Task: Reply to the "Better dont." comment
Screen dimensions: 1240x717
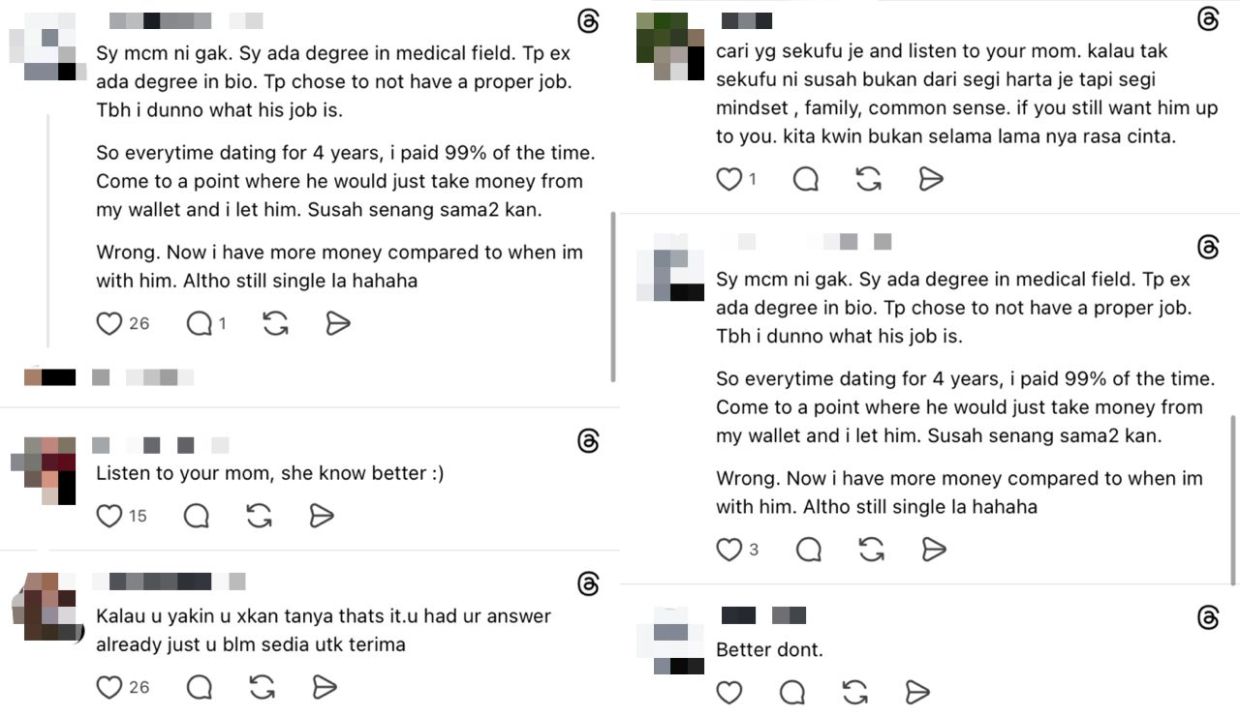Action: pyautogui.click(x=793, y=692)
